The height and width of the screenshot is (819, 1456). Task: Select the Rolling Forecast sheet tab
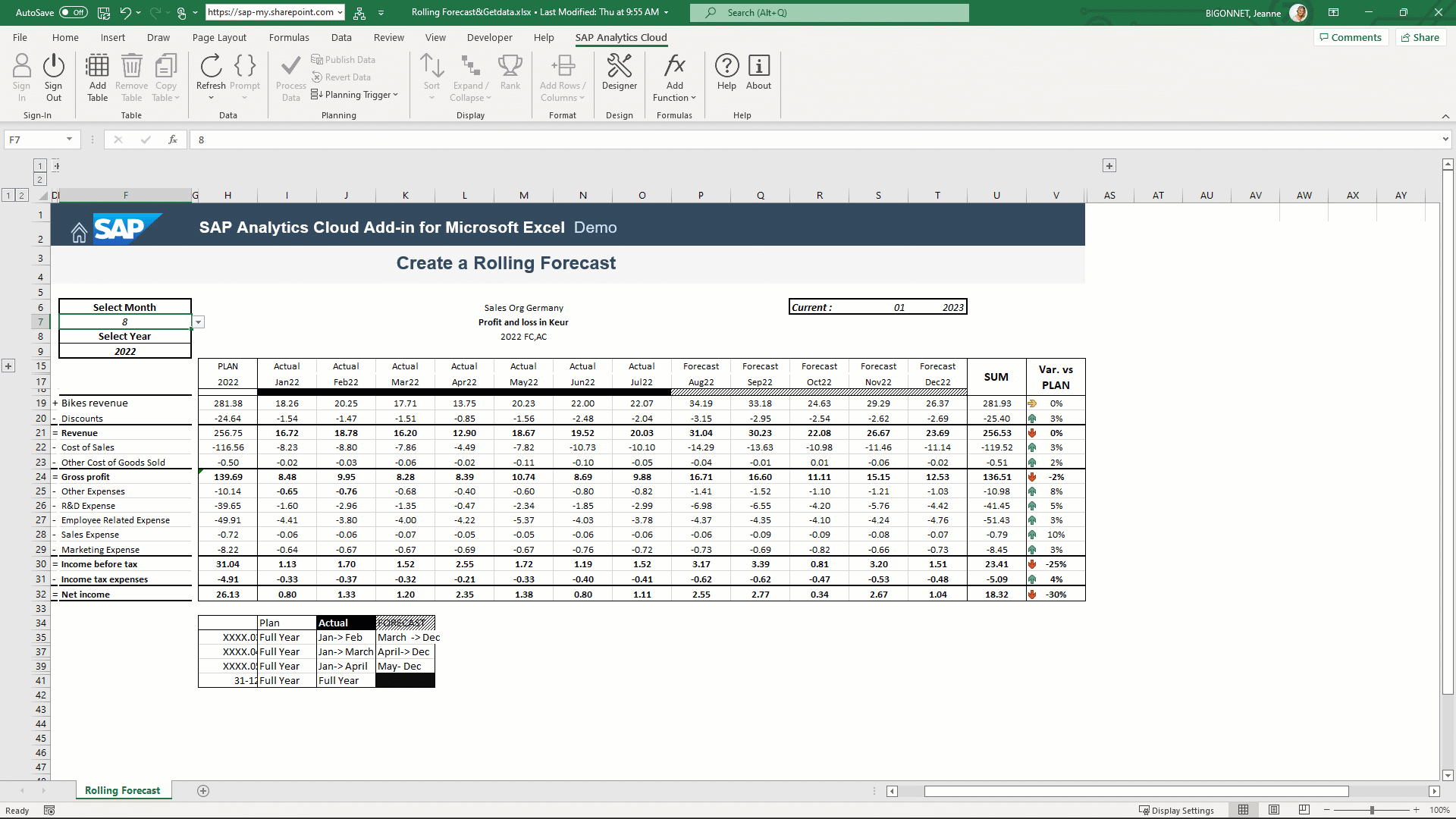123,790
